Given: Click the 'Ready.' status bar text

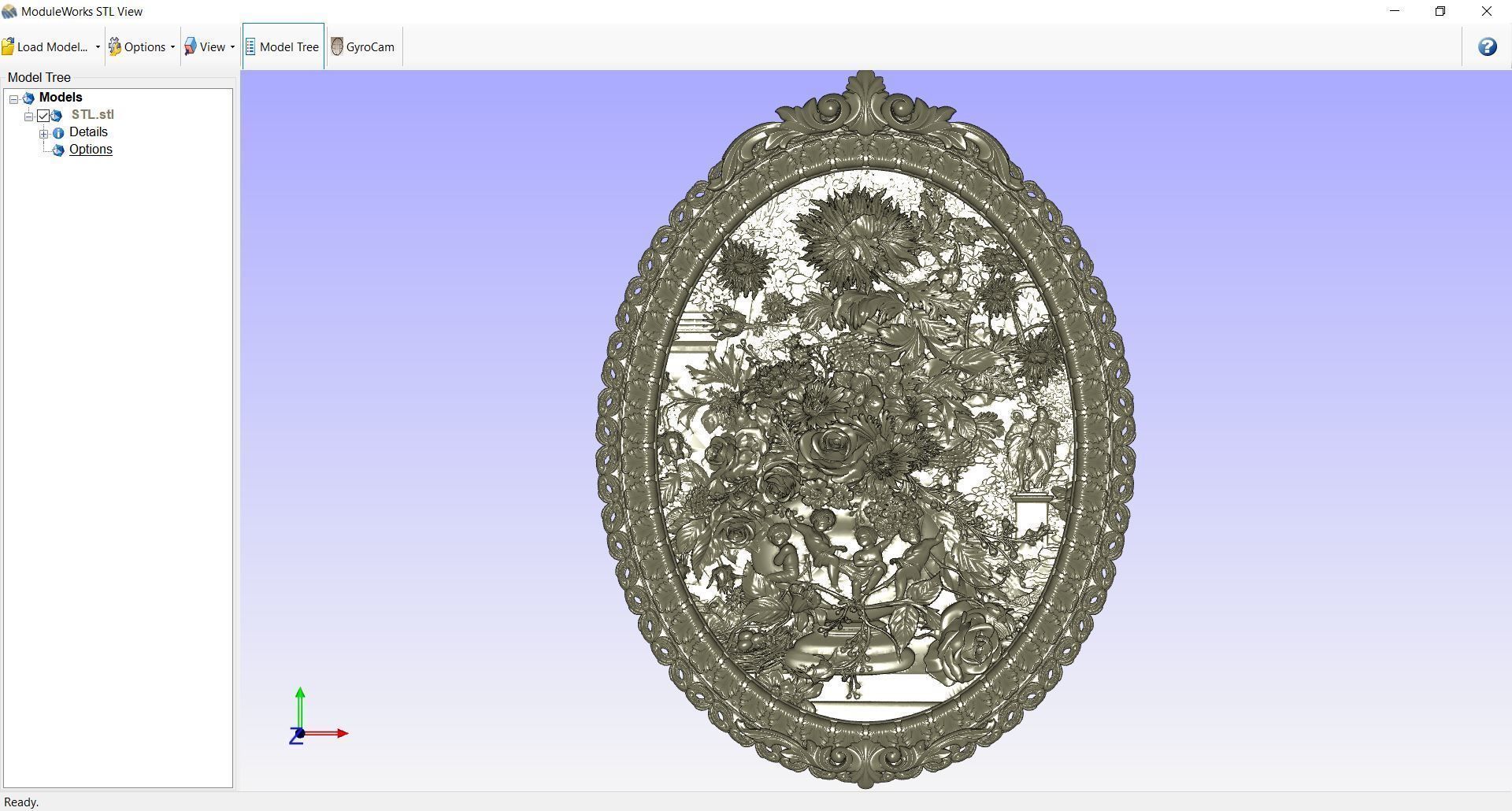Looking at the screenshot, I should [21, 802].
